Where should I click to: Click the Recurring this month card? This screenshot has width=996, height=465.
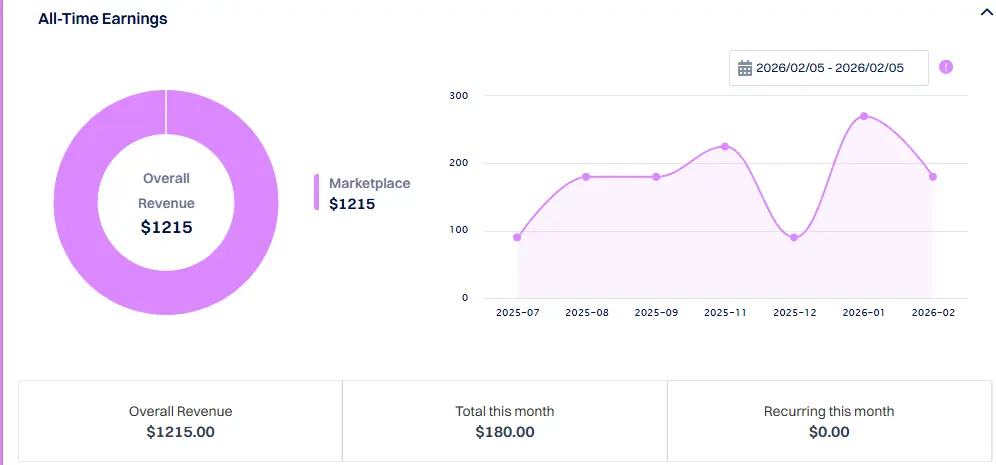[829, 421]
